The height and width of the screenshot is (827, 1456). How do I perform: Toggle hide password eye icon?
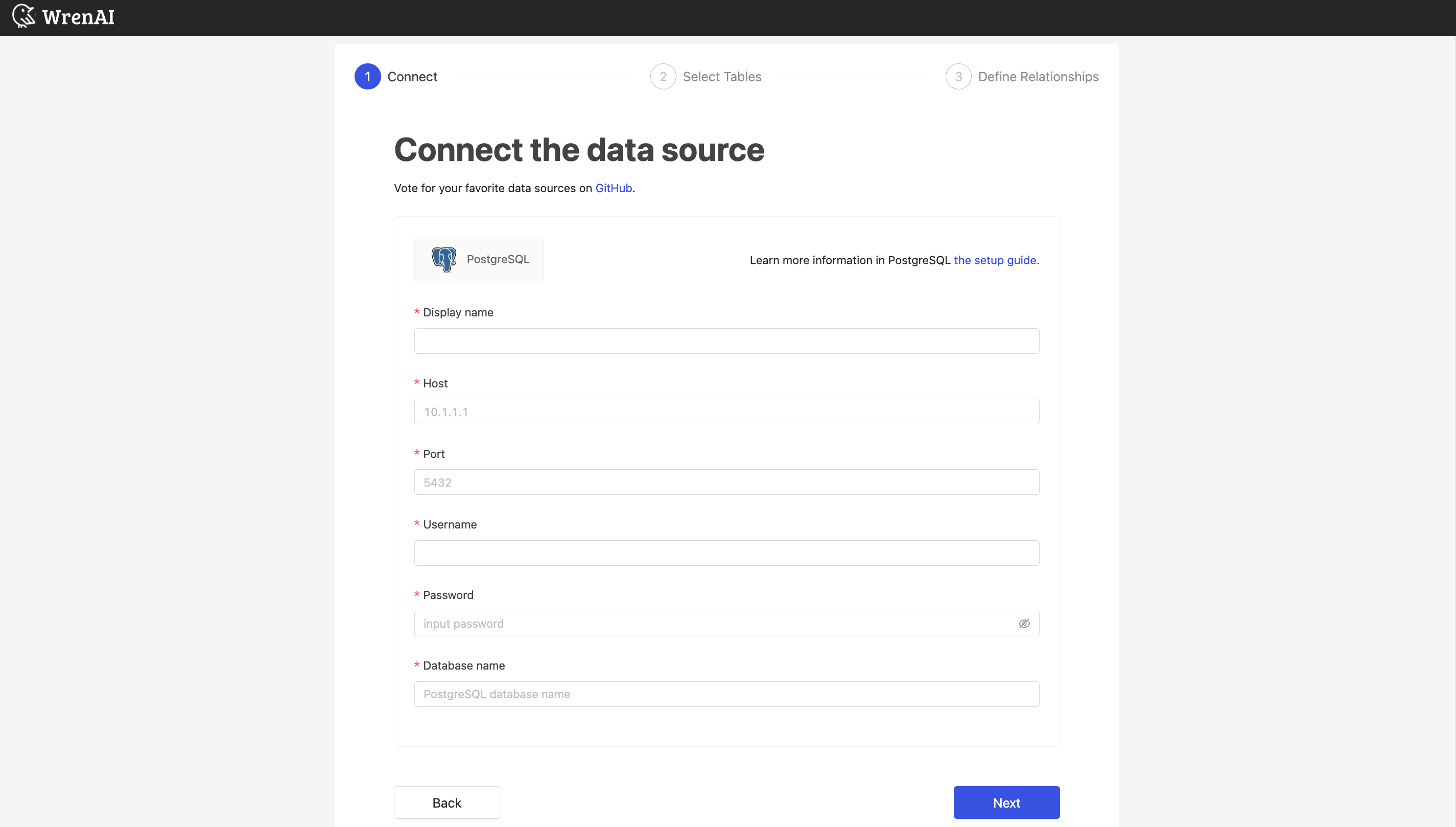1024,624
